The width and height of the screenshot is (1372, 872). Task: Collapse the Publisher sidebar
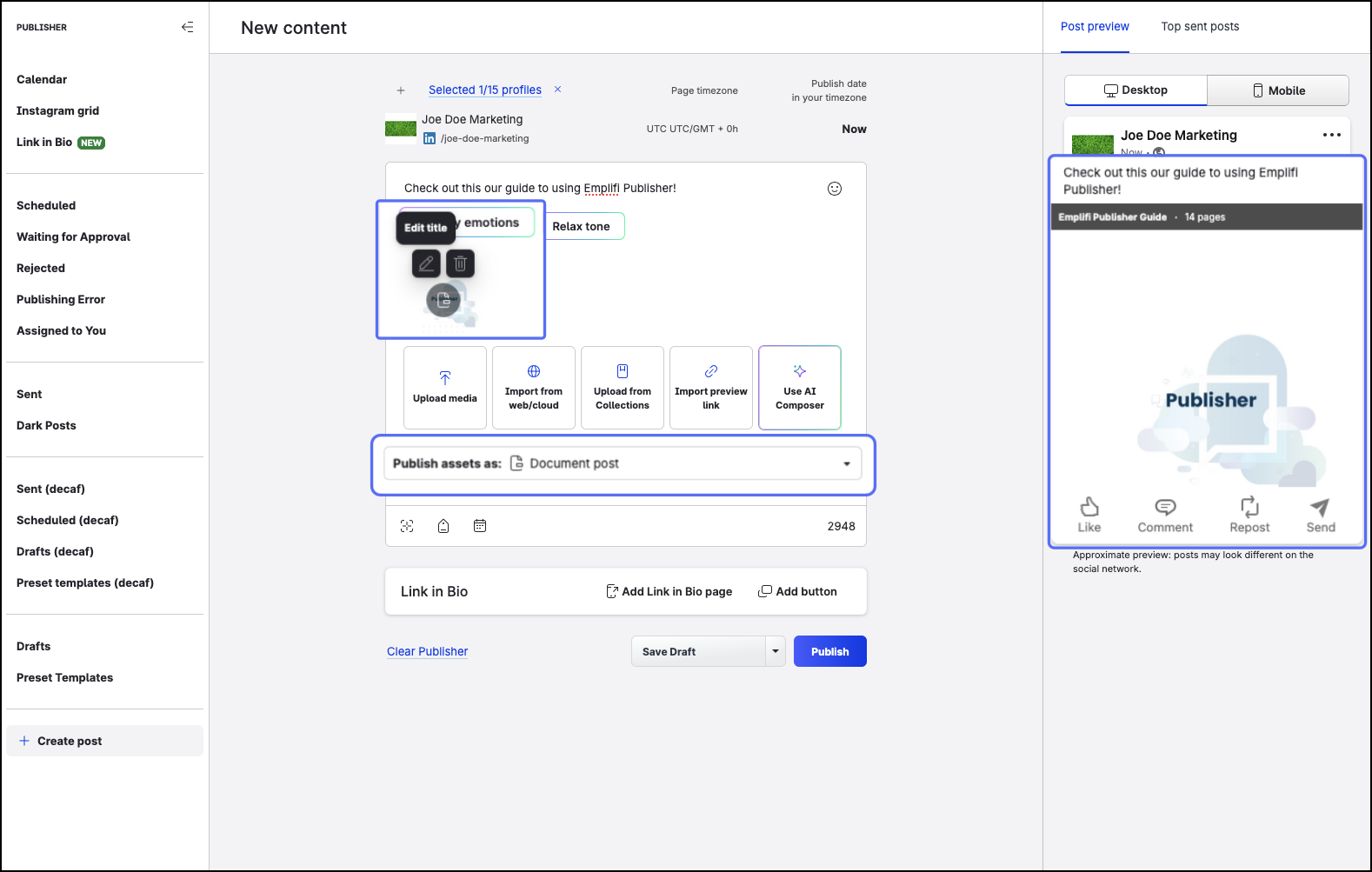pos(187,27)
